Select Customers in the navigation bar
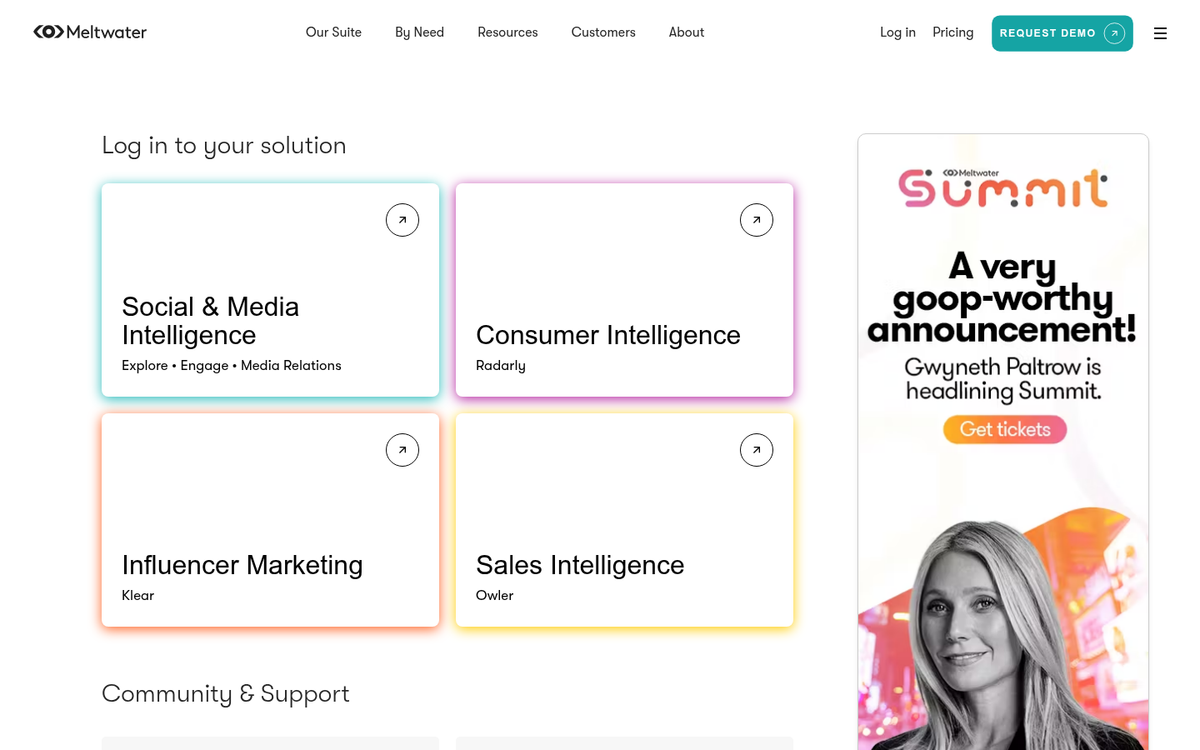 [603, 32]
